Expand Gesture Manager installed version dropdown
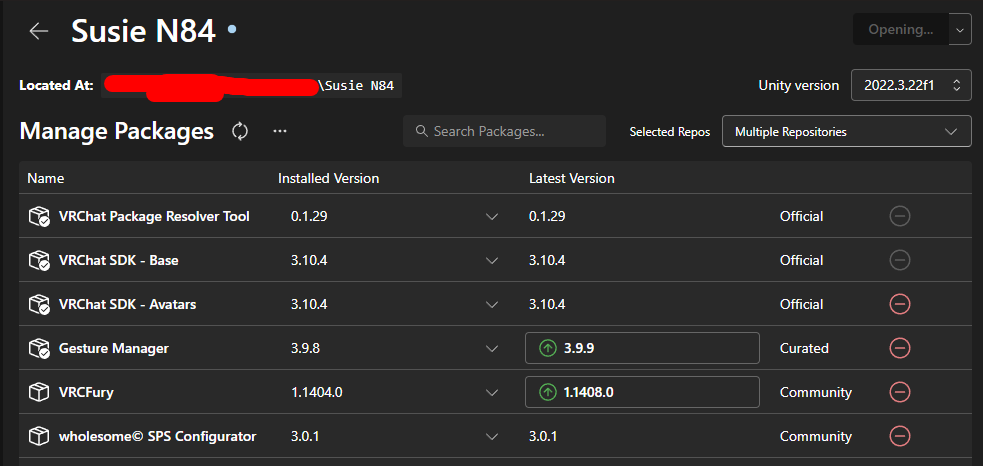Viewport: 983px width, 466px height. [492, 348]
